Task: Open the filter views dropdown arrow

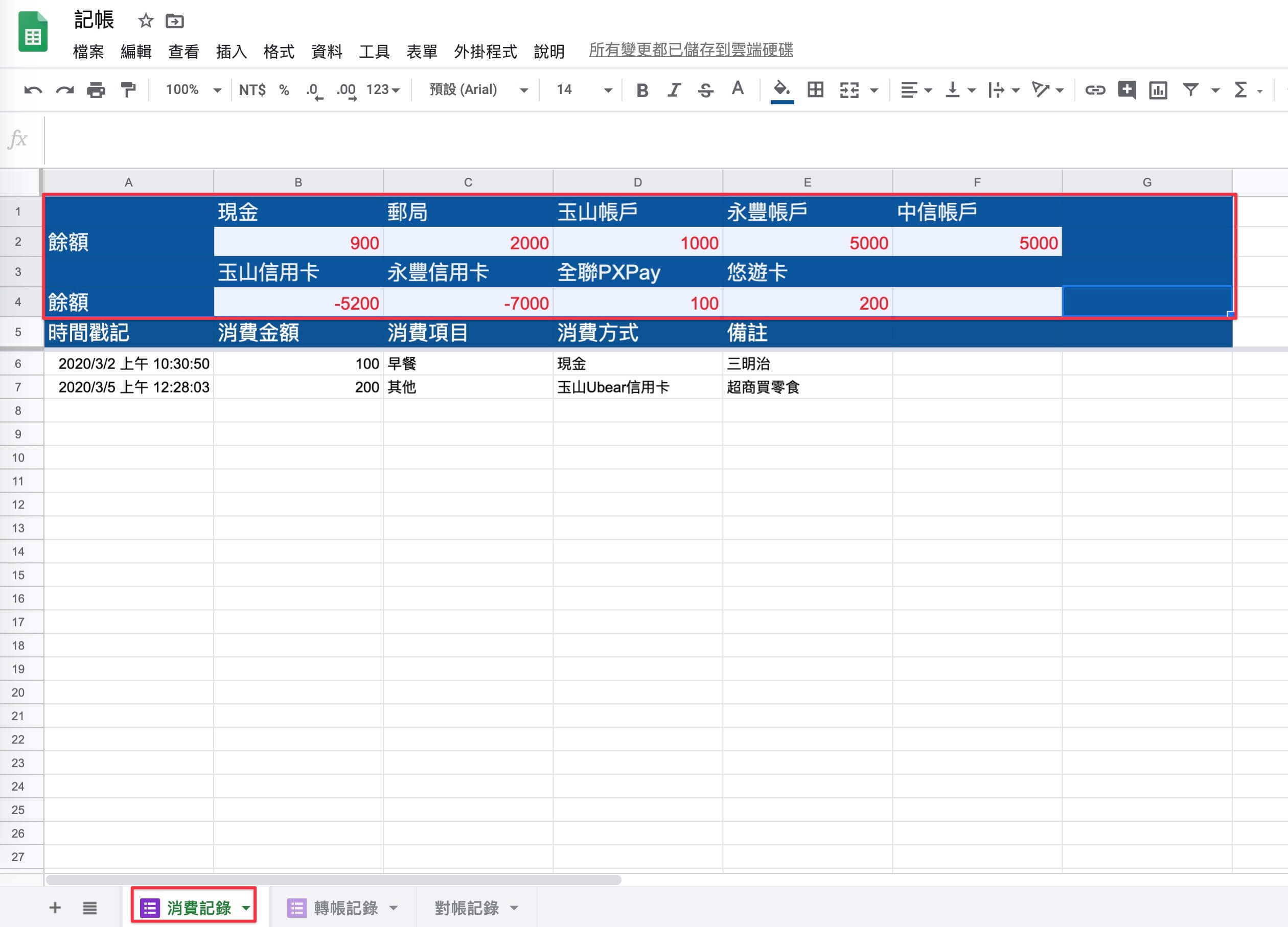Action: [1215, 90]
